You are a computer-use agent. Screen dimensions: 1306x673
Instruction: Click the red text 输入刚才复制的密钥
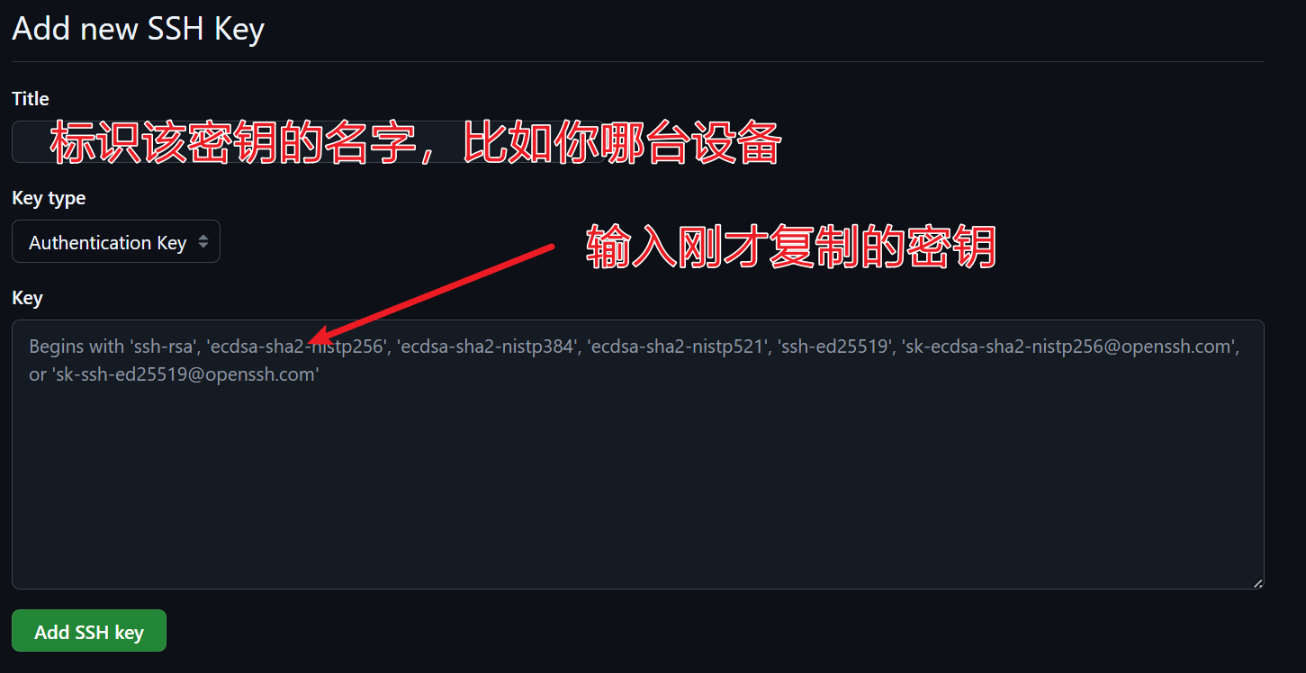(791, 247)
